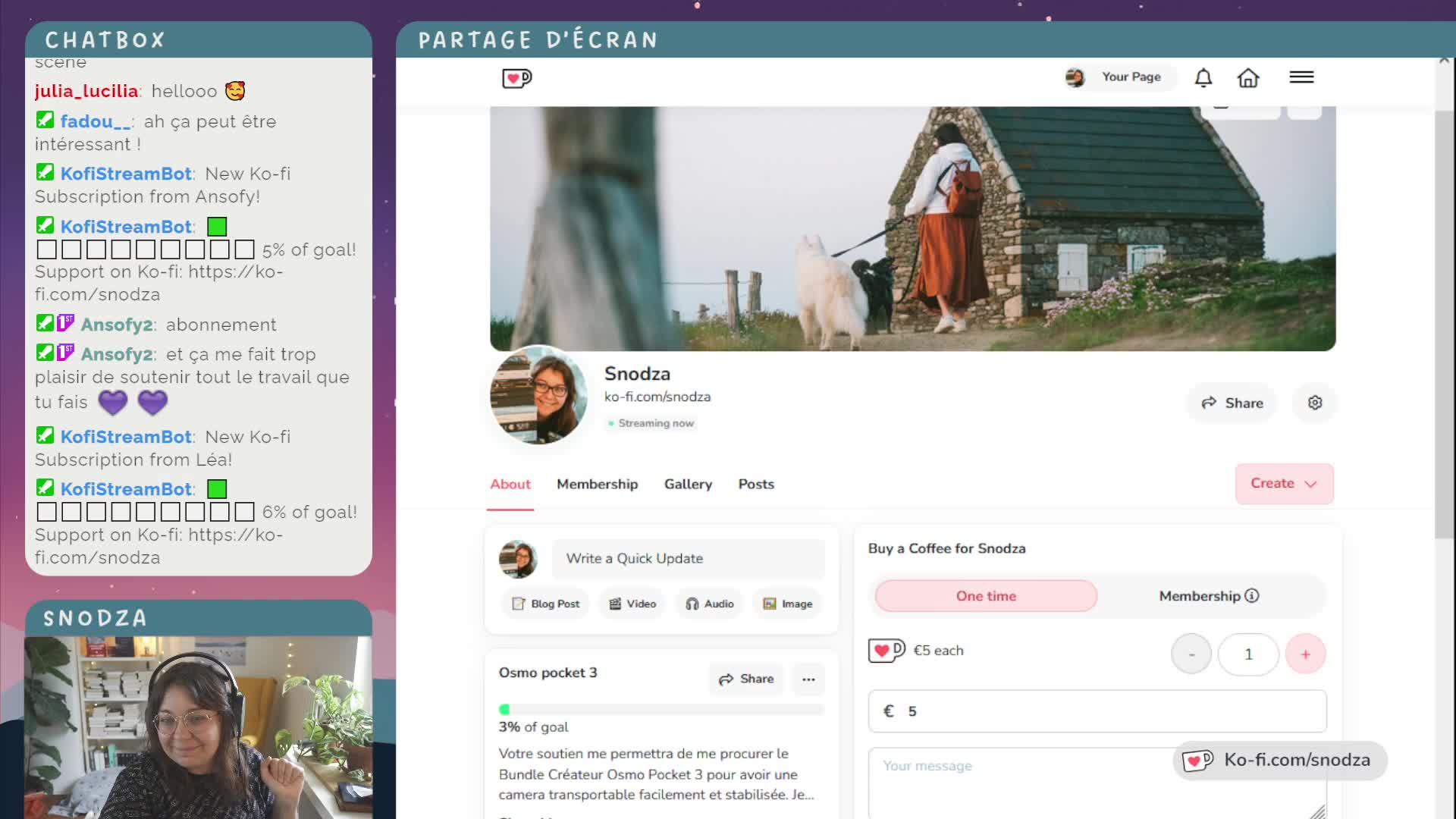The height and width of the screenshot is (819, 1456).
Task: Click the 3% of goal label
Action: point(533,726)
